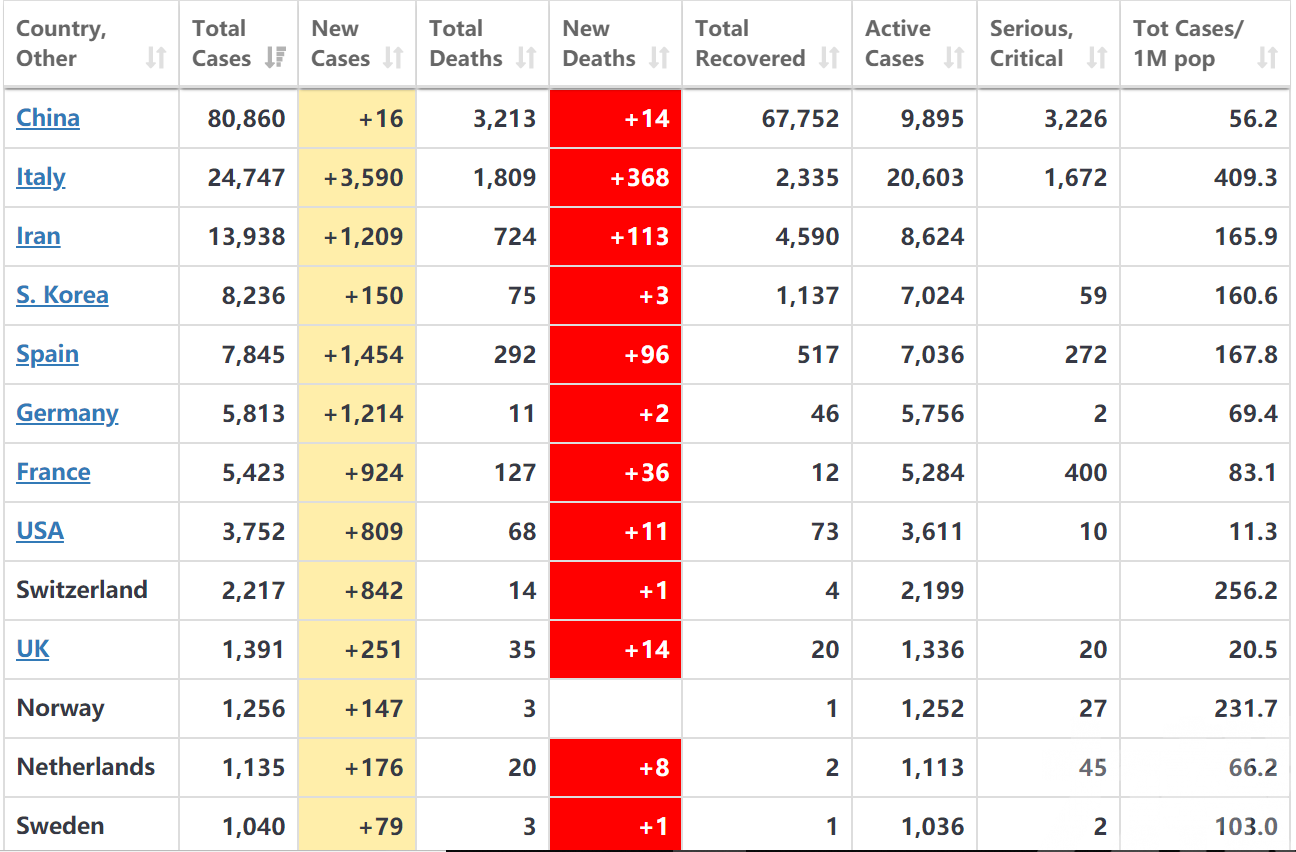The height and width of the screenshot is (852, 1296).
Task: Open the China country link
Action: tap(48, 118)
